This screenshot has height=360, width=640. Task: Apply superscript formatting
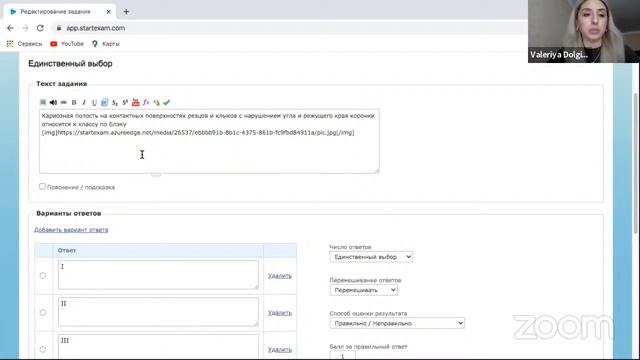click(125, 102)
